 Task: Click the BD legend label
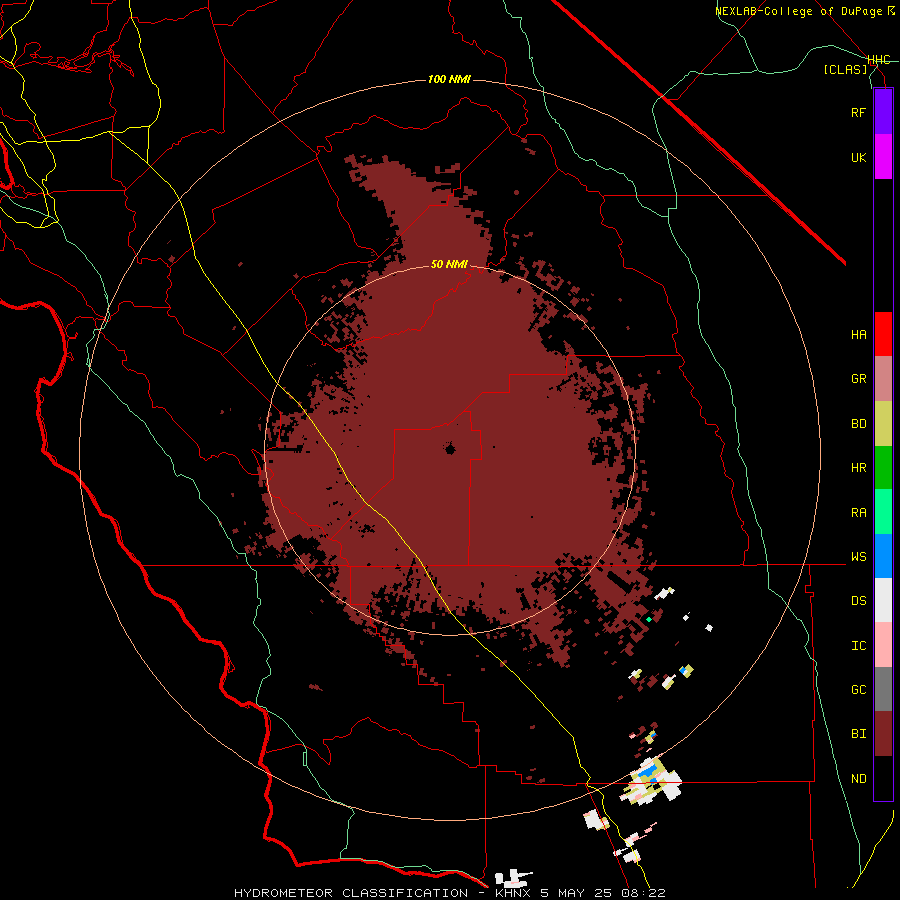[x=858, y=424]
